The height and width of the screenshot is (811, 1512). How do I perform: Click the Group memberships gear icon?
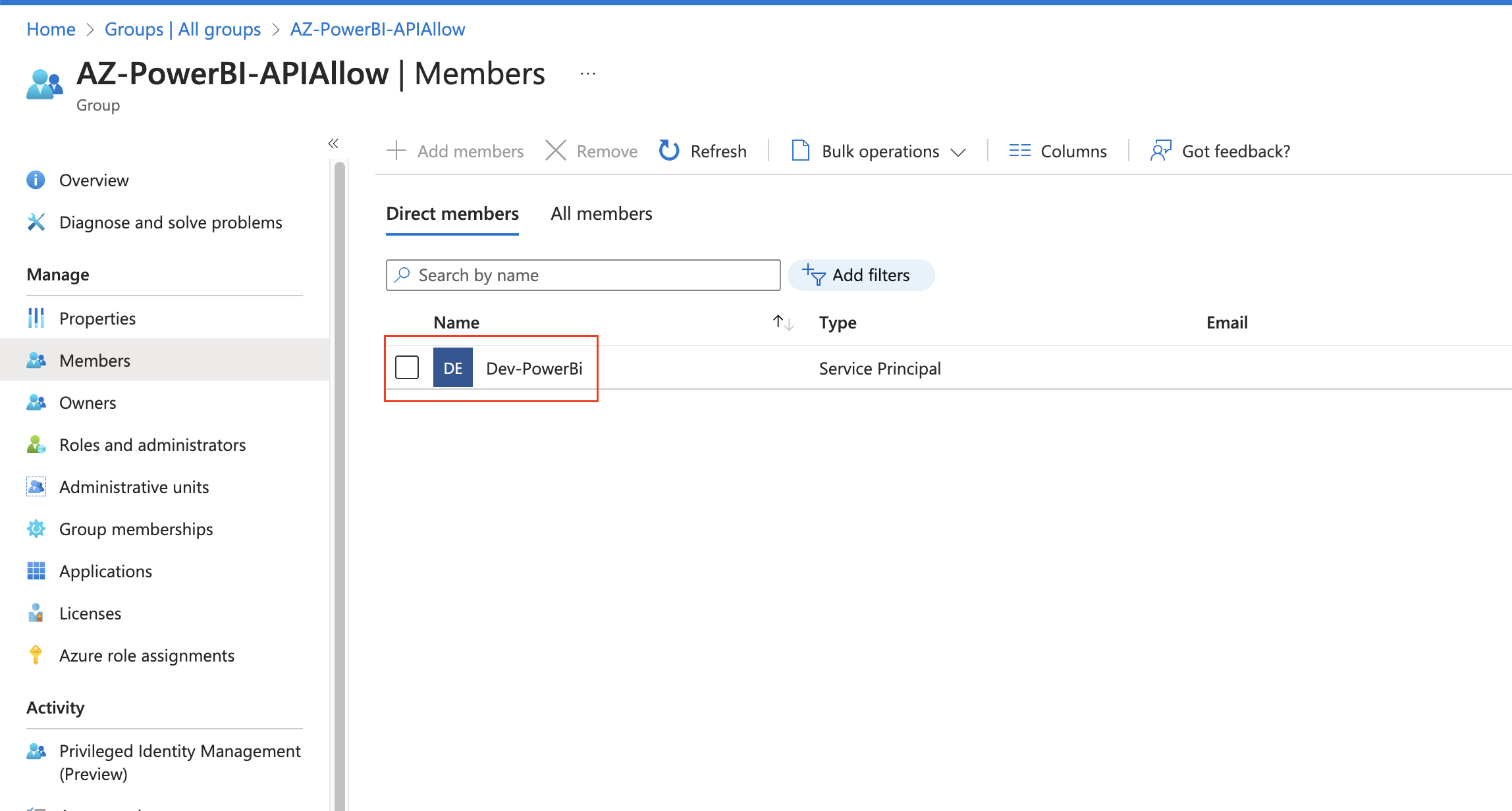pos(36,529)
